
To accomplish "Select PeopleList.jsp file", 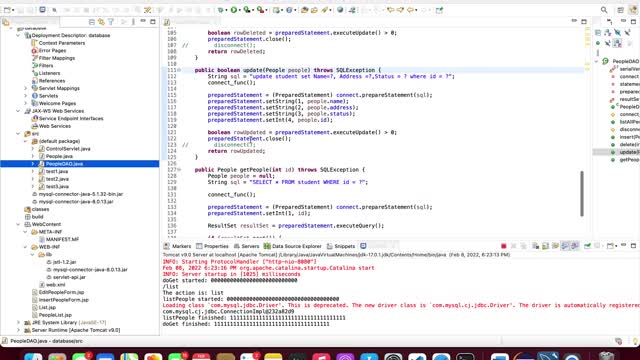I will click(x=55, y=315).
